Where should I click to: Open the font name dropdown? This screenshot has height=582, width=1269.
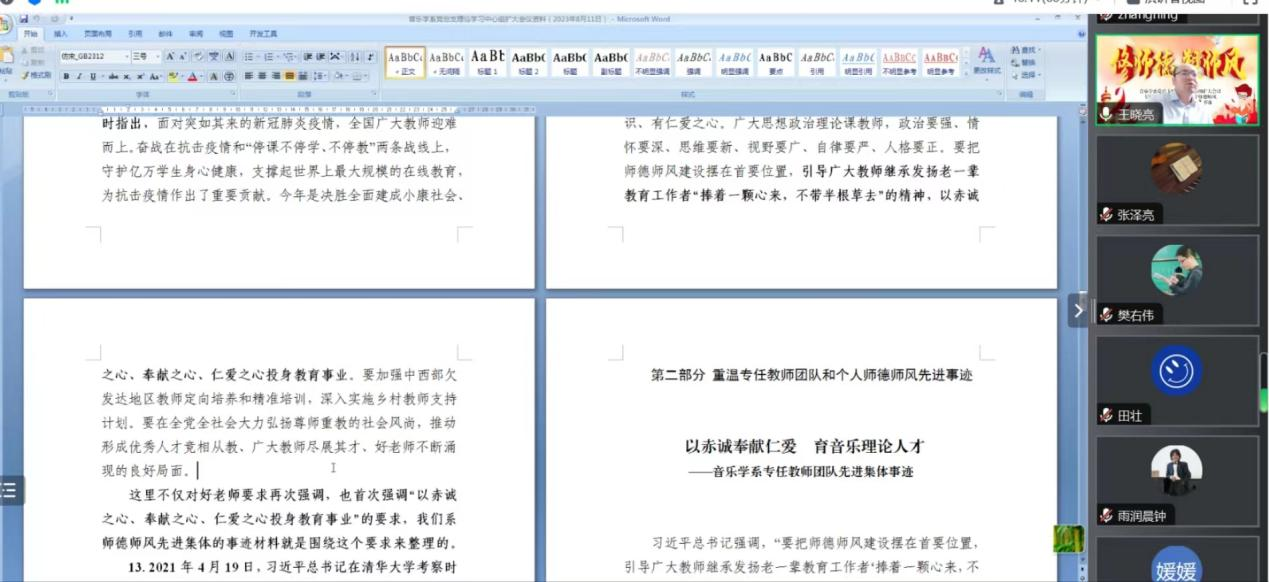tap(126, 57)
